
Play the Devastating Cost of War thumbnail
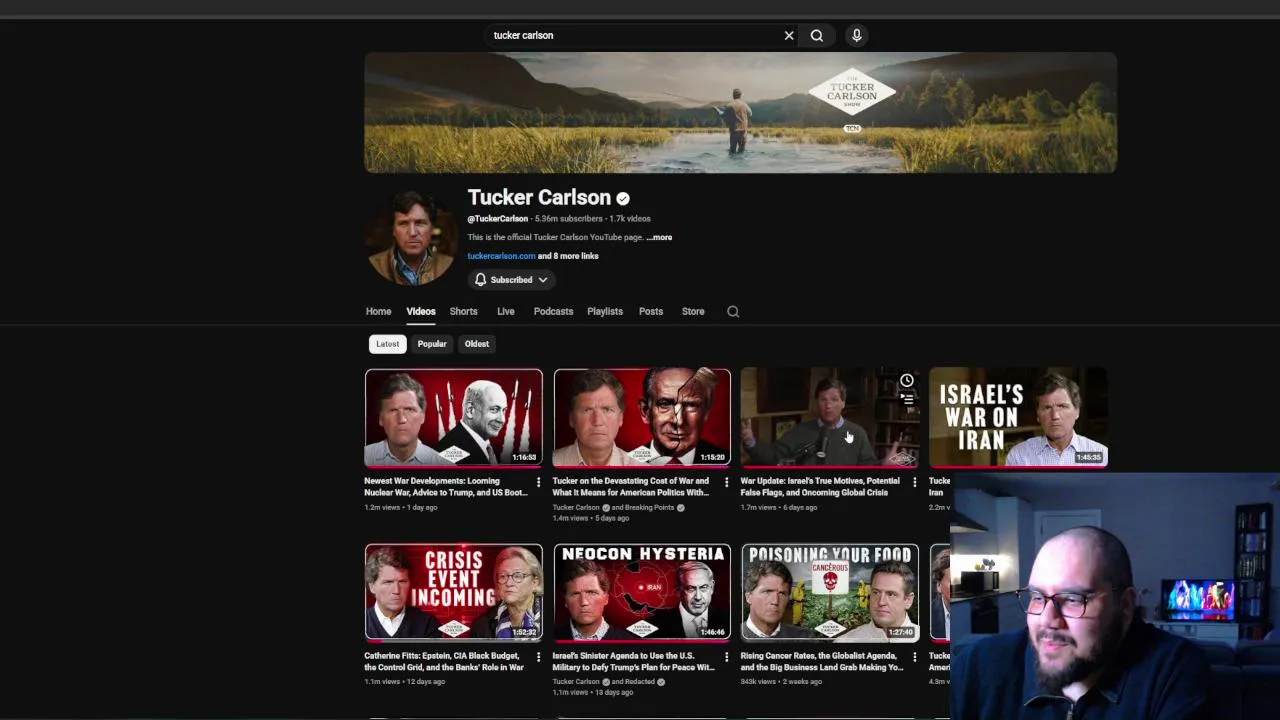pos(642,417)
